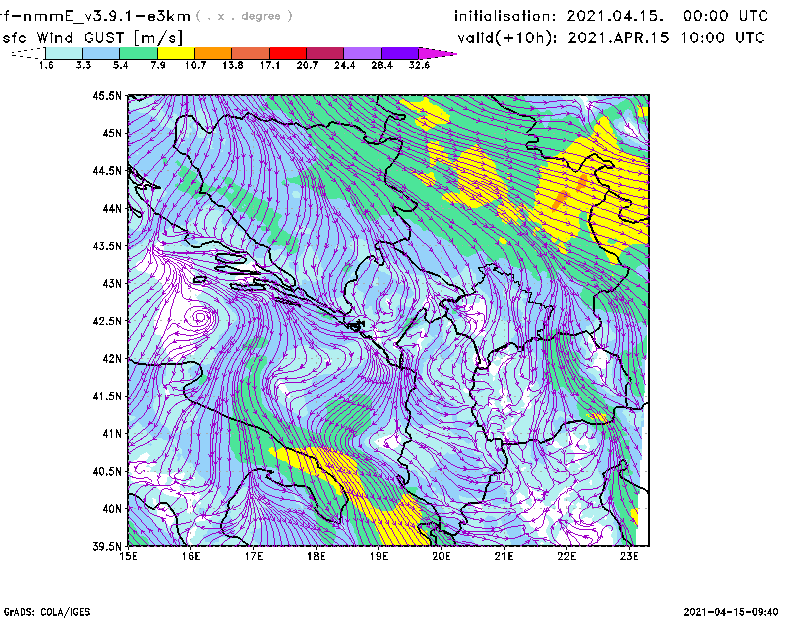Click the '17E' longitude label
The image size is (800, 618).
[x=254, y=556]
